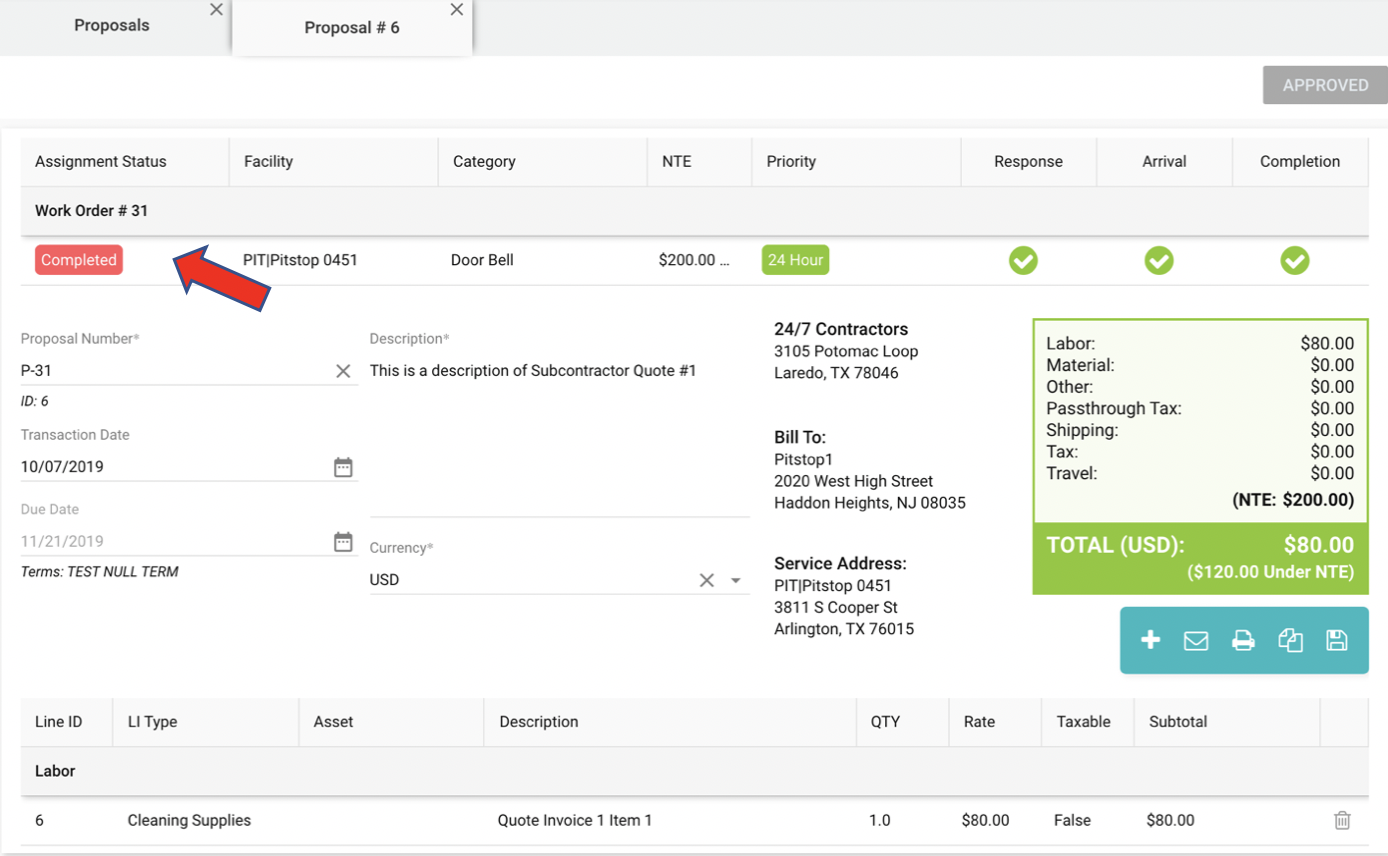Delete line item 6 with trash icon
This screenshot has height=856, width=1388.
pyautogui.click(x=1342, y=820)
